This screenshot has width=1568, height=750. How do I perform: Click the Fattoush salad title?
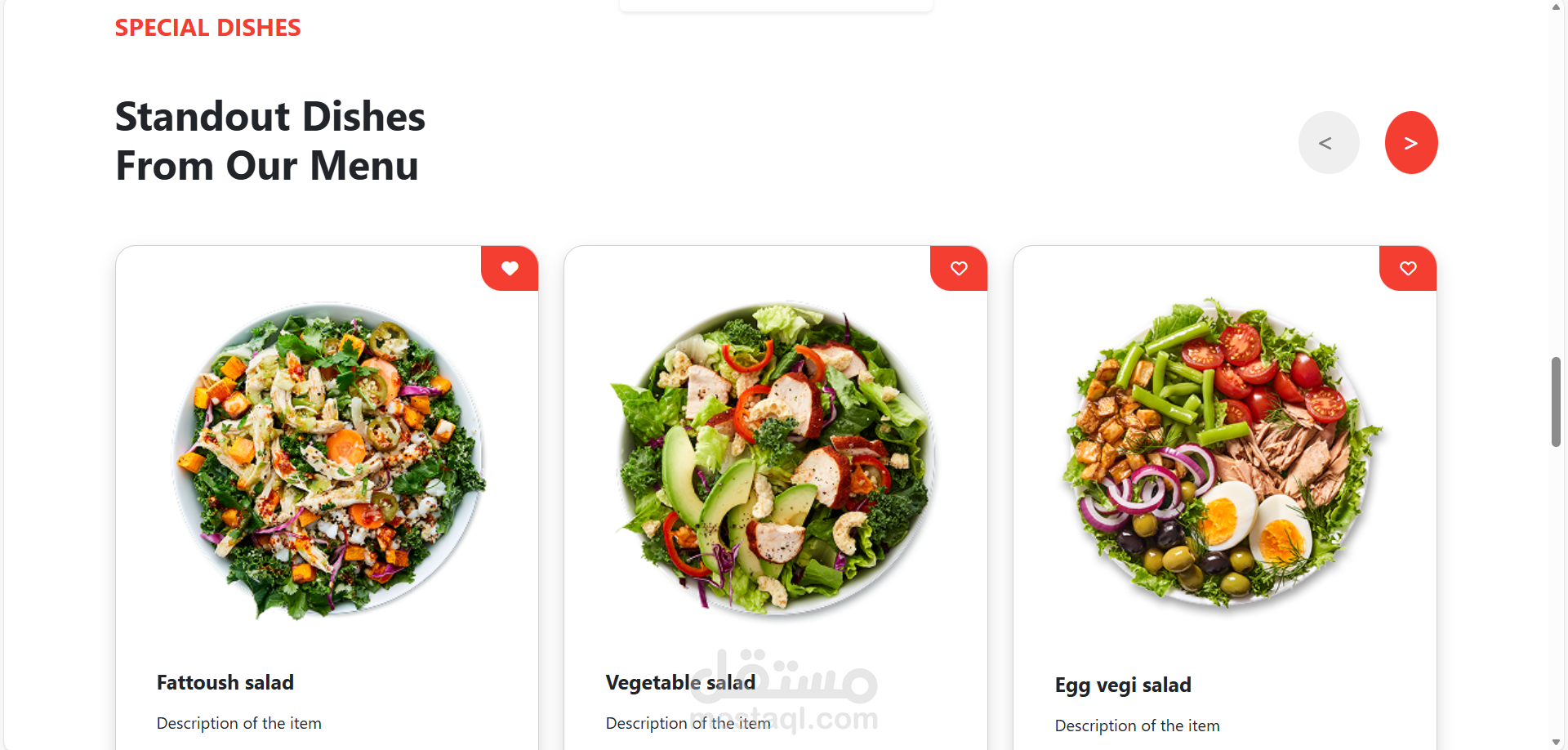tap(225, 683)
